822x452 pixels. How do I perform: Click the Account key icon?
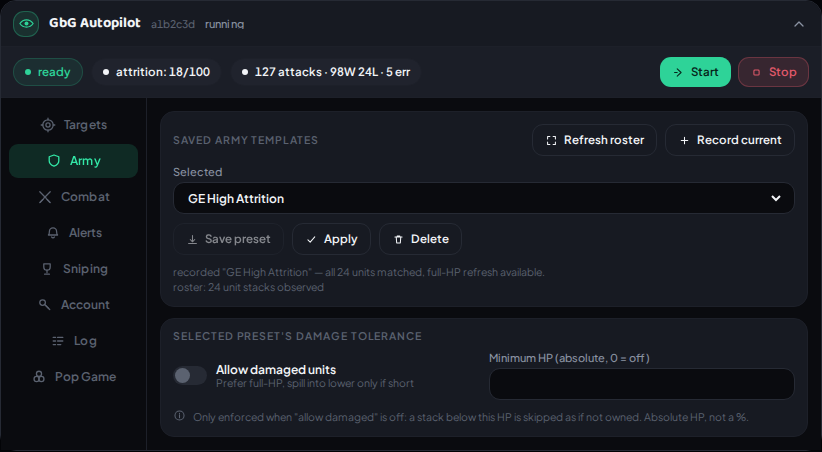(x=45, y=305)
